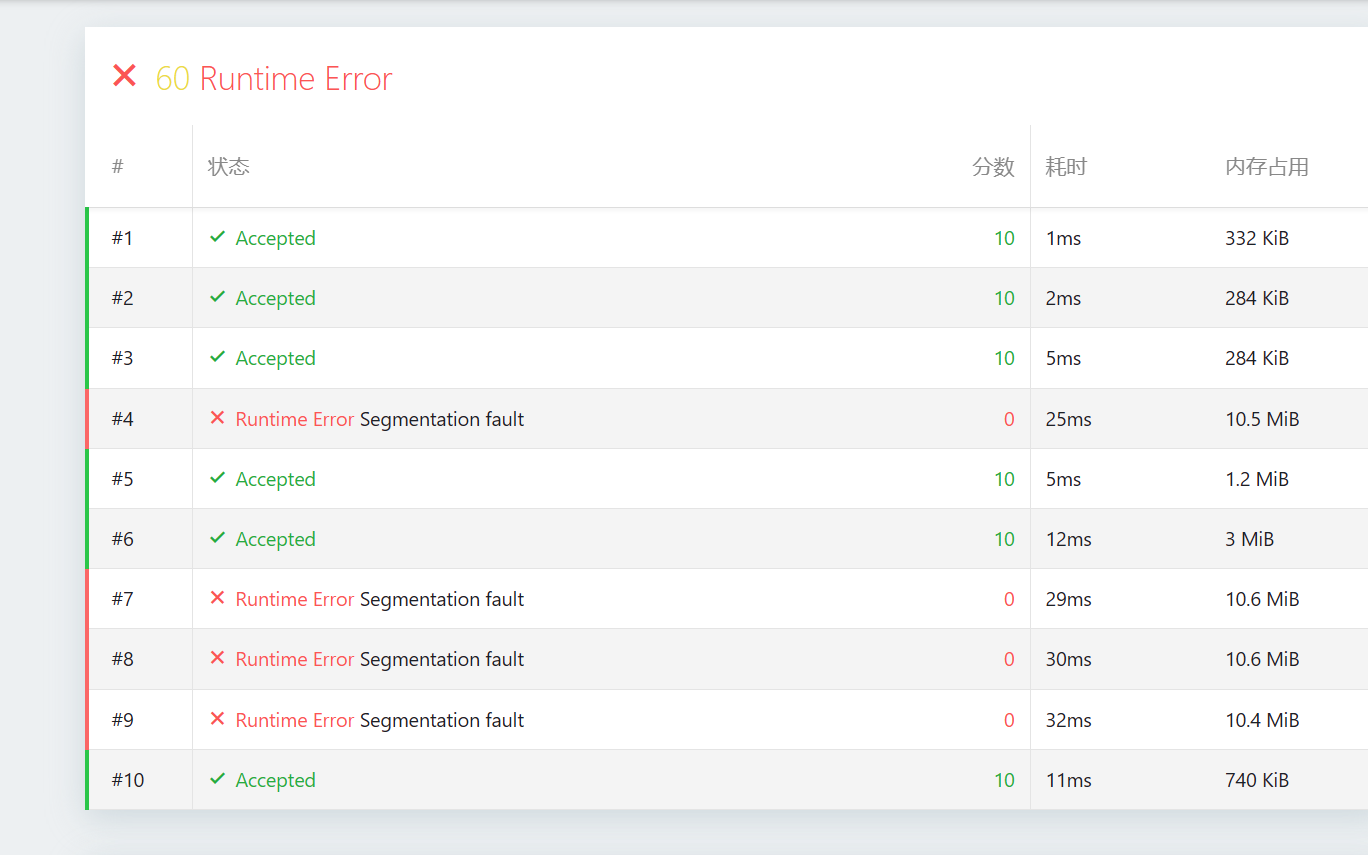Click the green checkmark icon in row #5
The image size is (1368, 855).
point(217,478)
